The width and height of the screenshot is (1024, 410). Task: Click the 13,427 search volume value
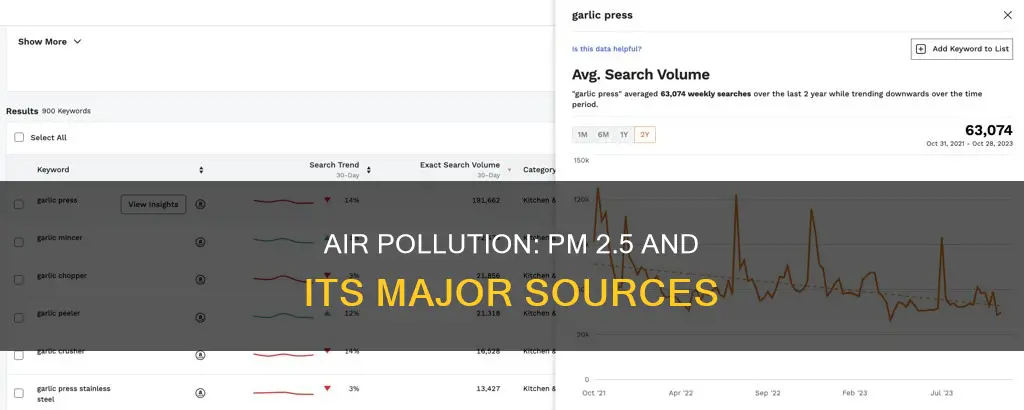(488, 388)
